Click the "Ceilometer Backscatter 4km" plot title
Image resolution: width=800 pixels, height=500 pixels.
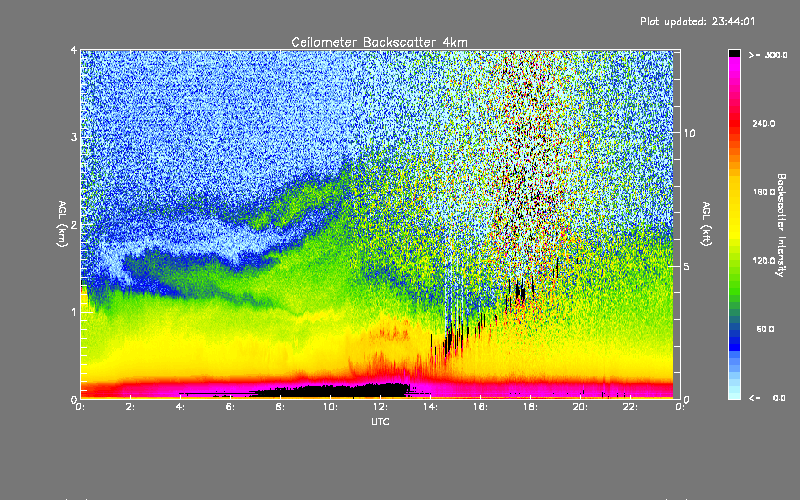[379, 42]
